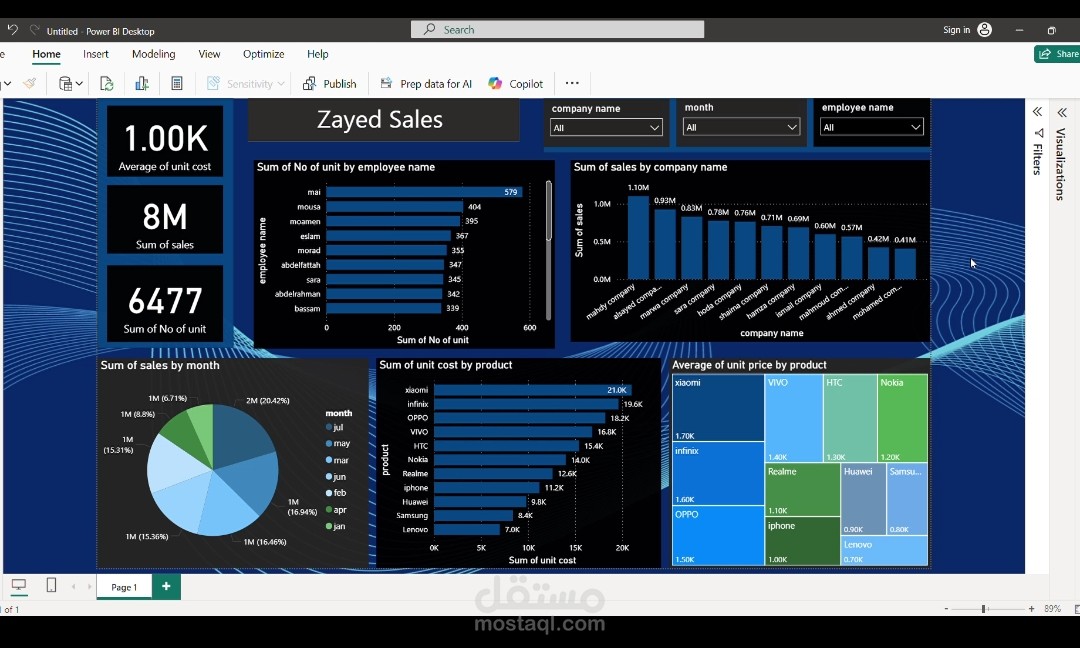Select the Nokia treemap tile
This screenshot has width=1080, height=648.
(x=903, y=418)
